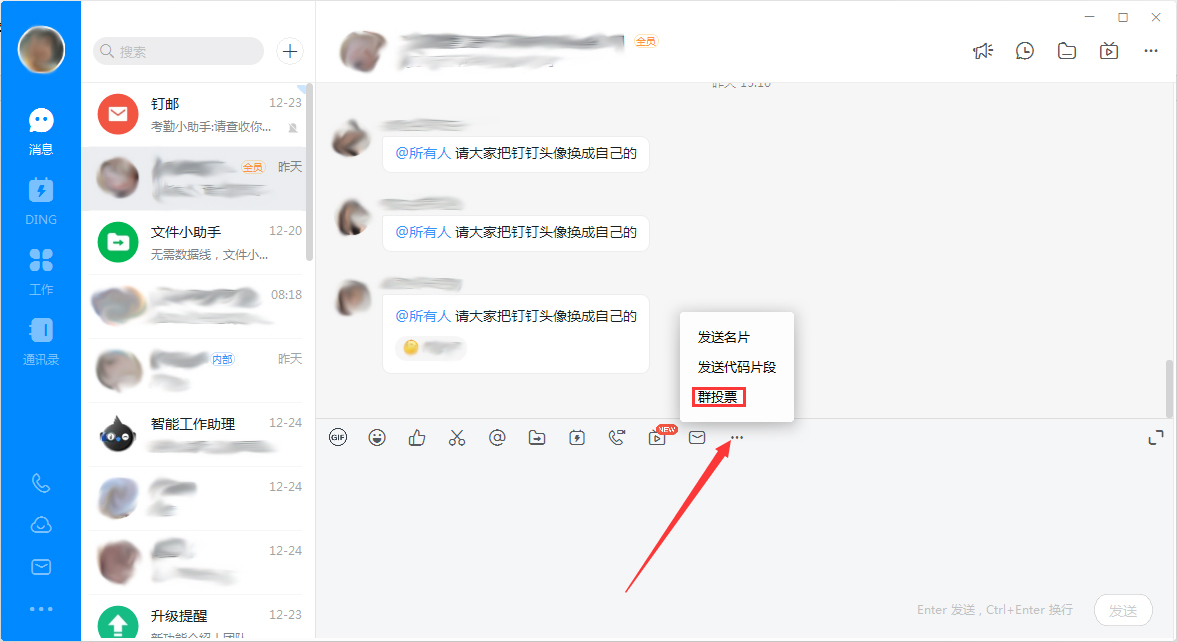Image resolution: width=1177 pixels, height=642 pixels.
Task: Mention a member with the @ icon
Action: coord(497,437)
